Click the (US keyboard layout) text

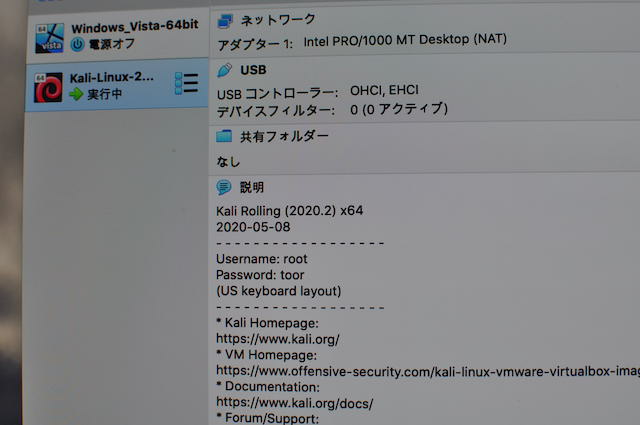[279, 291]
